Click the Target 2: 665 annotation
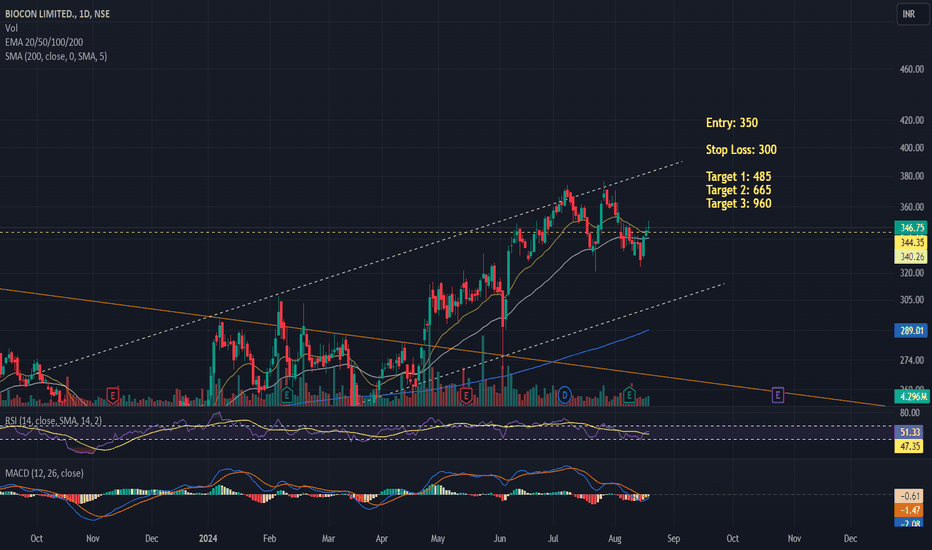Screen dimensions: 932x550 (738, 190)
